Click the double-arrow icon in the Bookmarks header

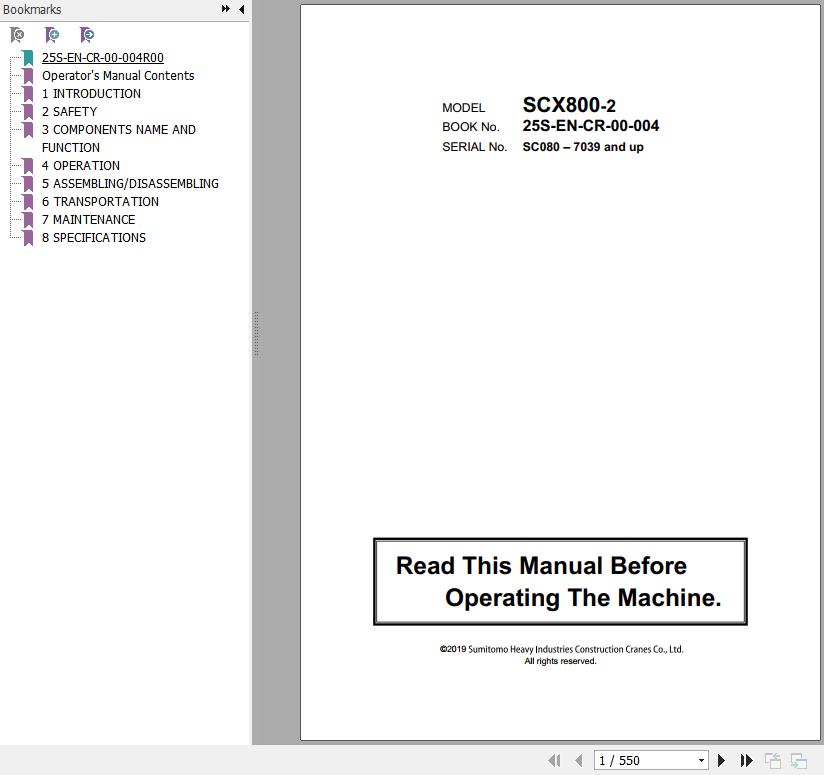click(x=225, y=9)
